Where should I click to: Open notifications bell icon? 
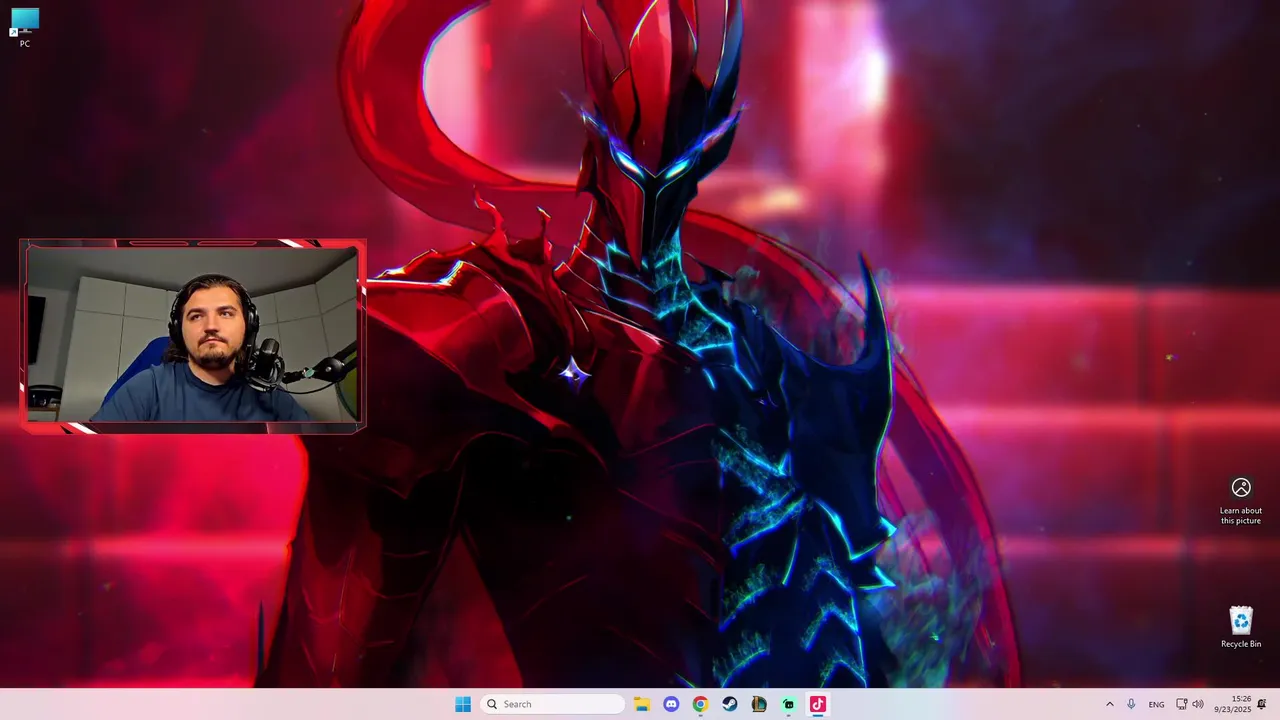[1262, 704]
